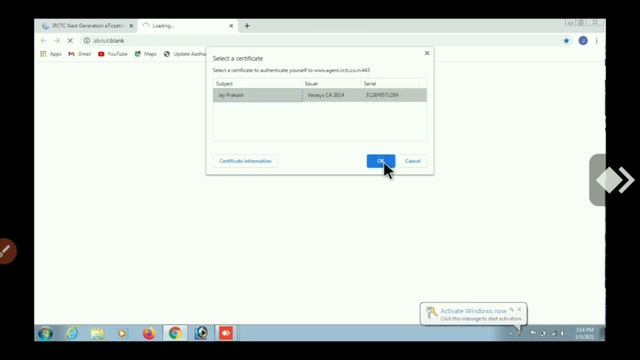Open the Update Aadhaar bookmark
Image resolution: width=640 pixels, height=360 pixels.
(185, 54)
